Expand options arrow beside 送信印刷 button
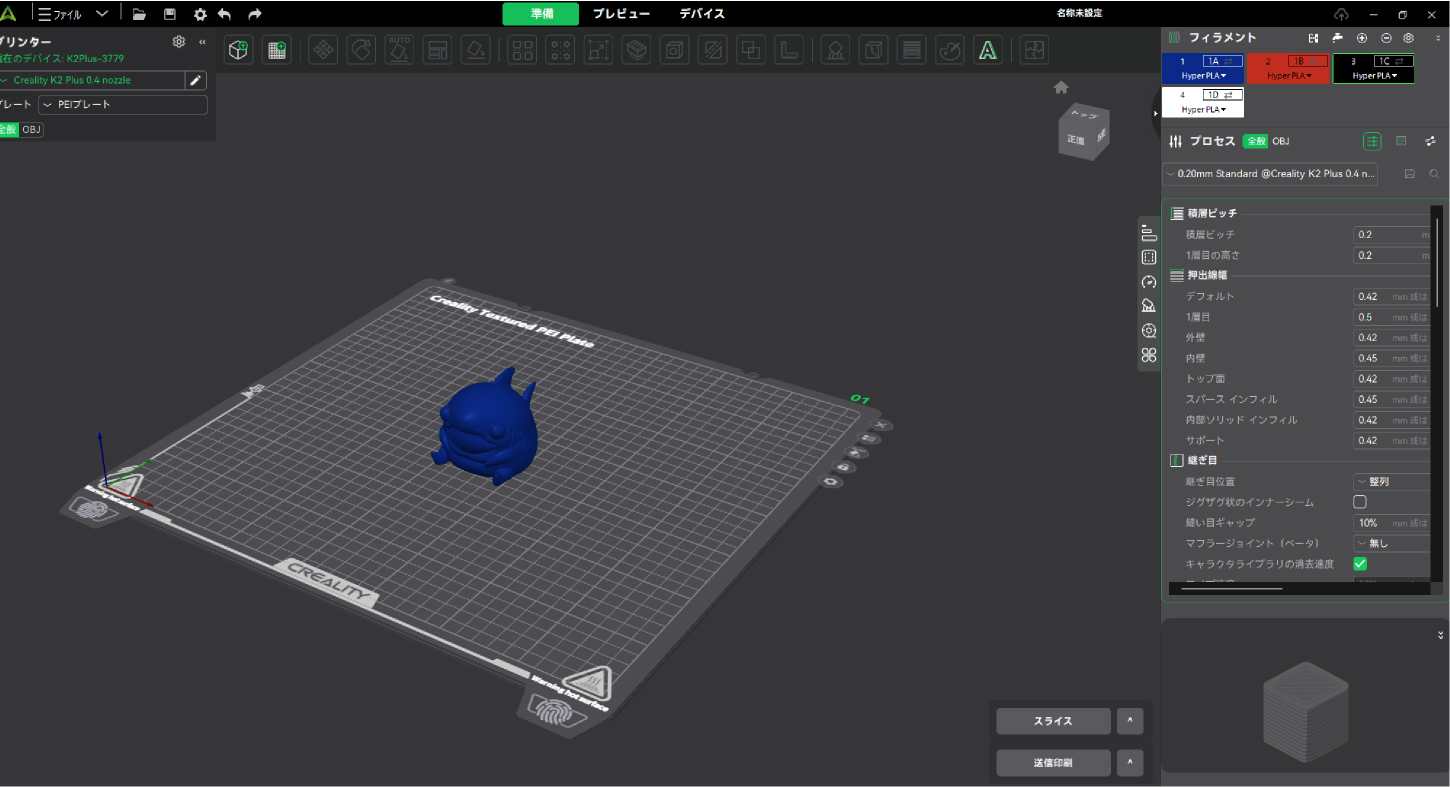Viewport: 1450px width, 787px height. click(x=1129, y=763)
